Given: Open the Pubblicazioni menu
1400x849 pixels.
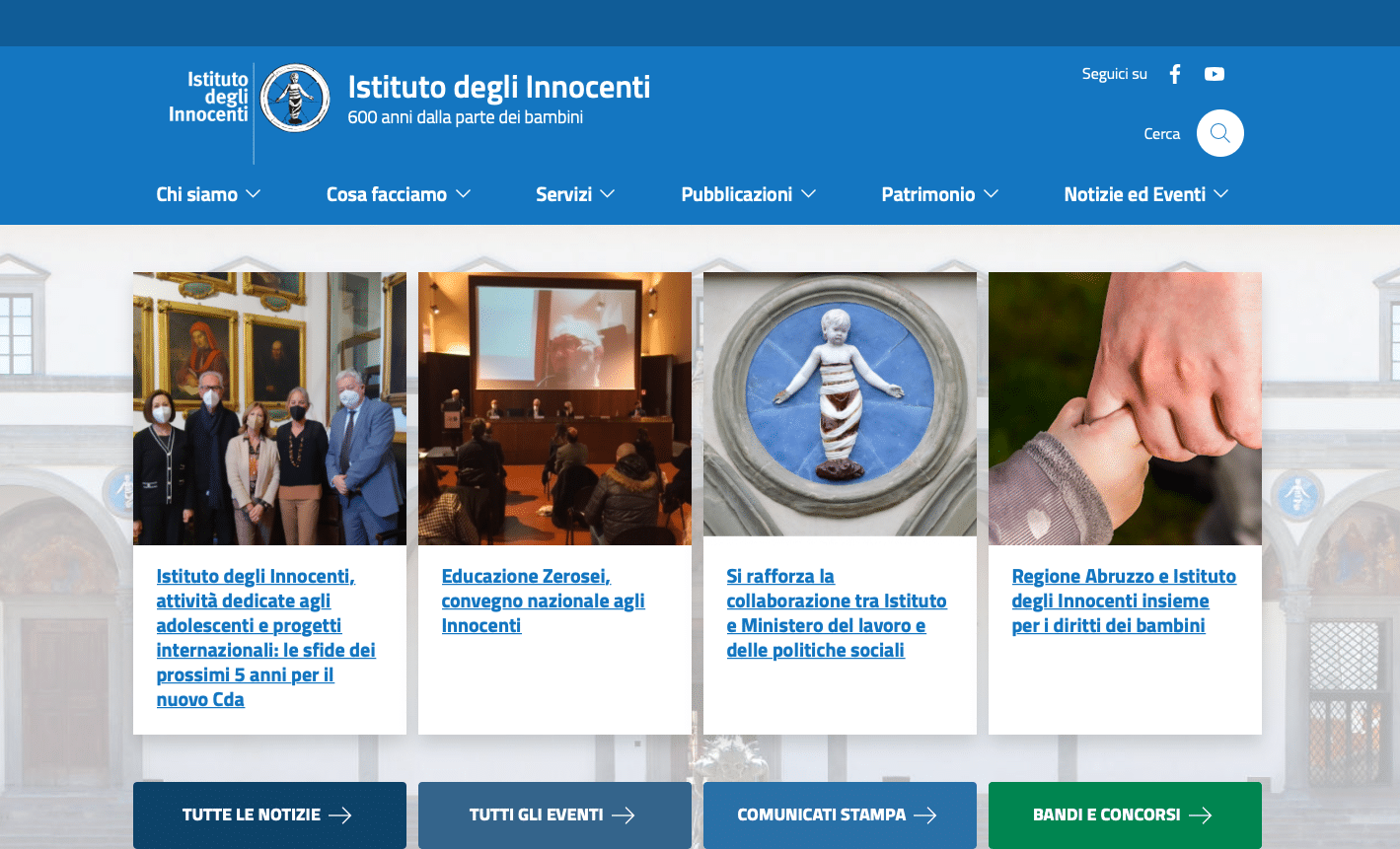Looking at the screenshot, I should pos(748,194).
